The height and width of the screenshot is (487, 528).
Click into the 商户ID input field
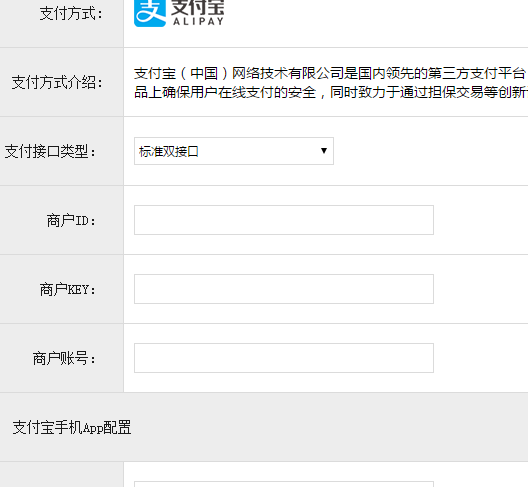click(x=284, y=220)
